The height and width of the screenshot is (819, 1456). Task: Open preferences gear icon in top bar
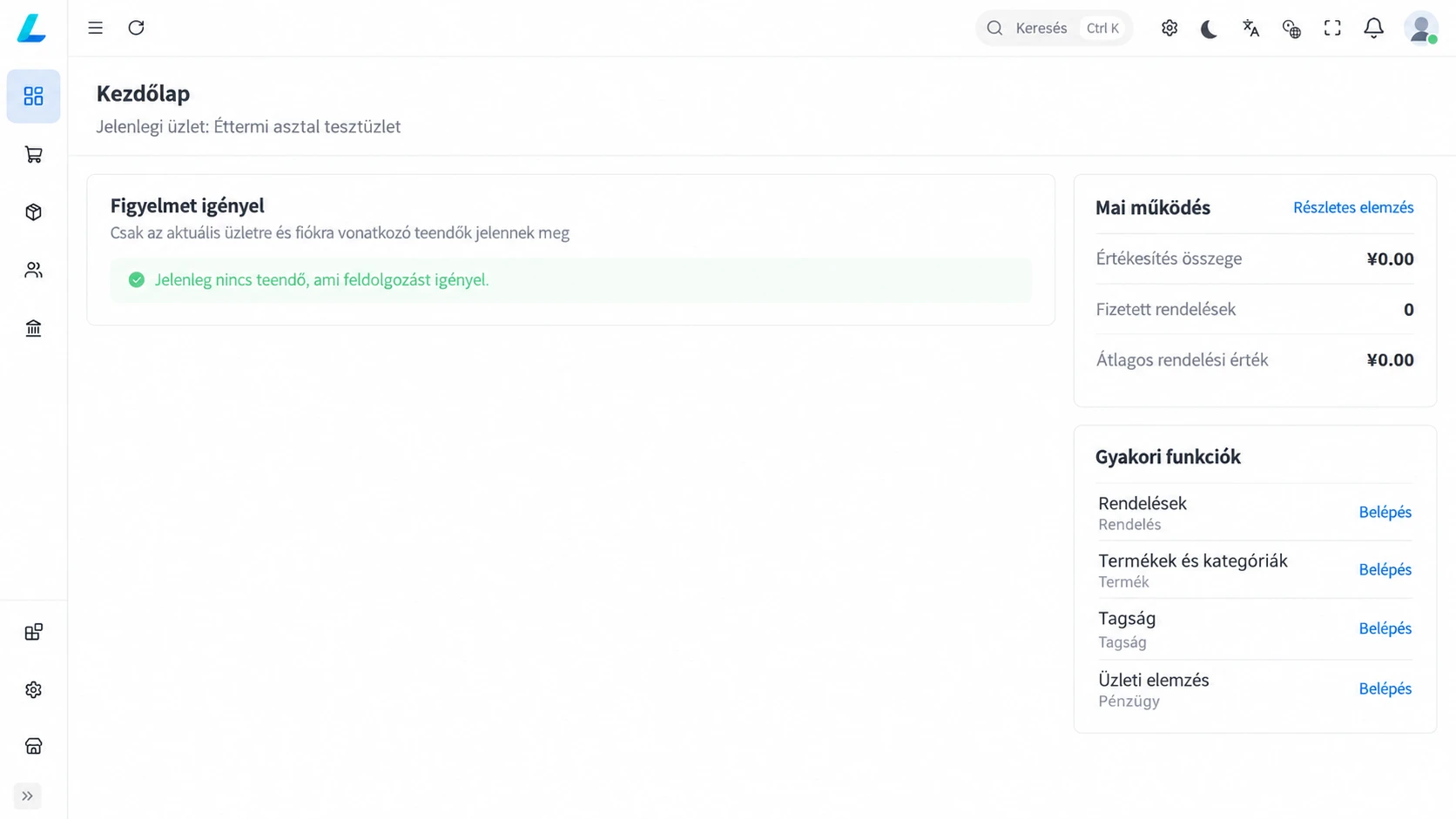(x=1170, y=28)
